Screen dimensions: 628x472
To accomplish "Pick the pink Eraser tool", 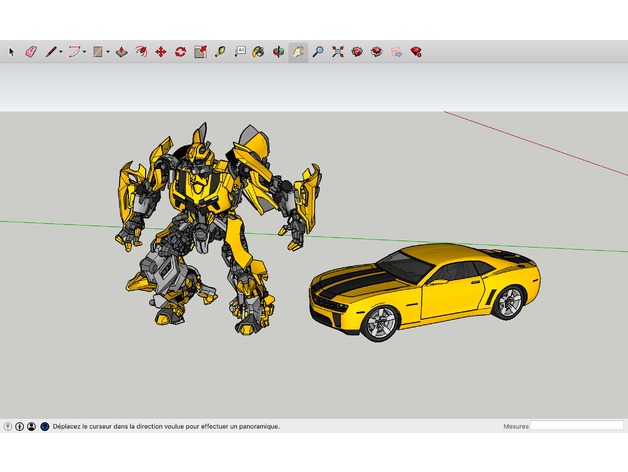I will [x=31, y=52].
